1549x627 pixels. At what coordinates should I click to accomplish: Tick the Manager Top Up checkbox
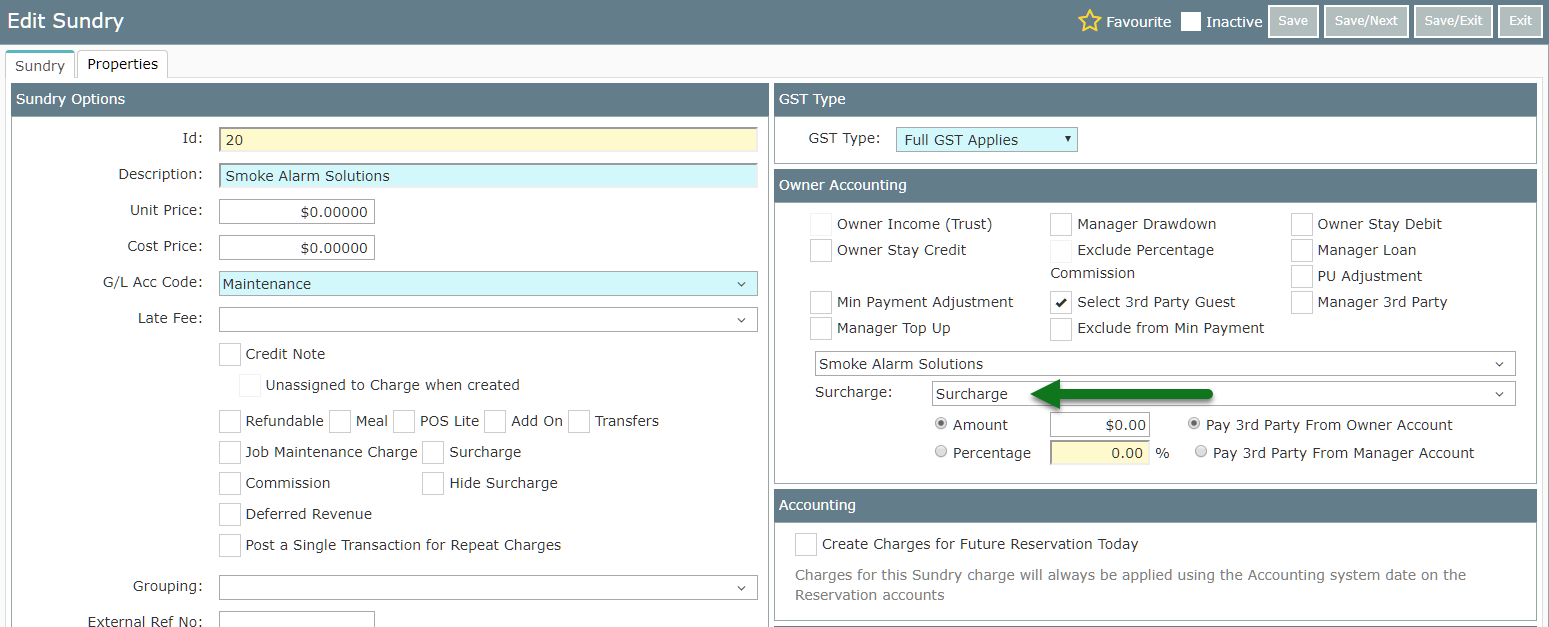point(821,328)
